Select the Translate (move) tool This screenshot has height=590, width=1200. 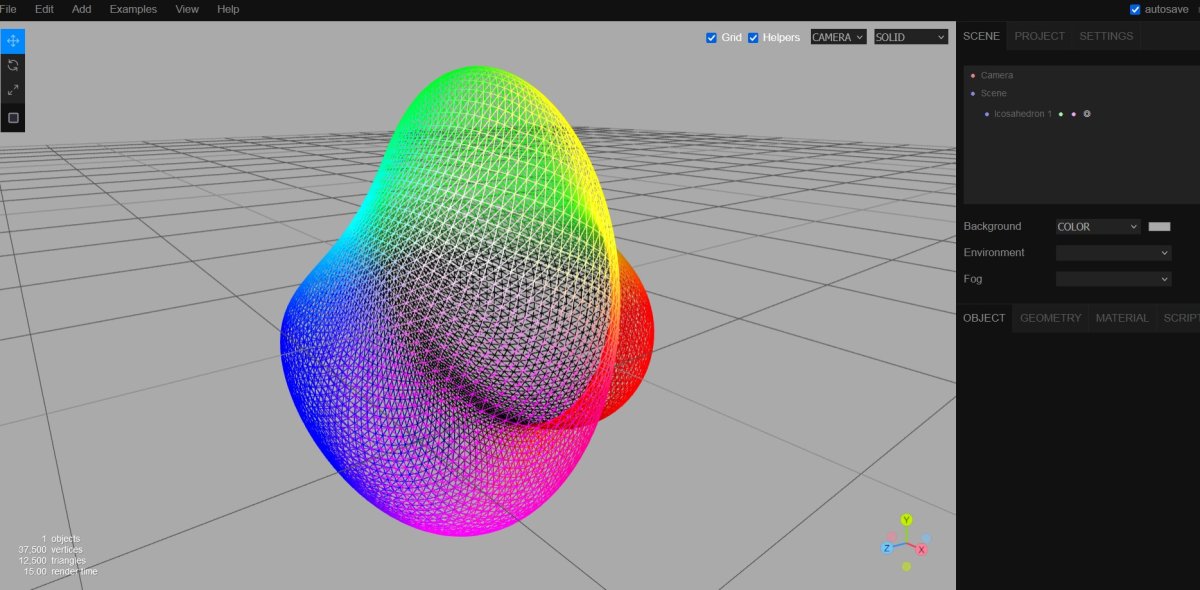click(13, 41)
